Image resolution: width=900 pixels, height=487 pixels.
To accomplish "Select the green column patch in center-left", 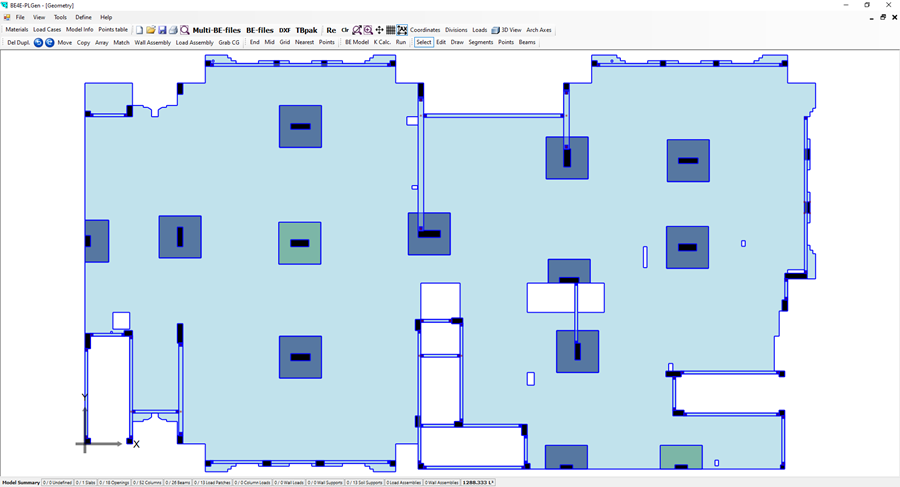I will coord(300,243).
